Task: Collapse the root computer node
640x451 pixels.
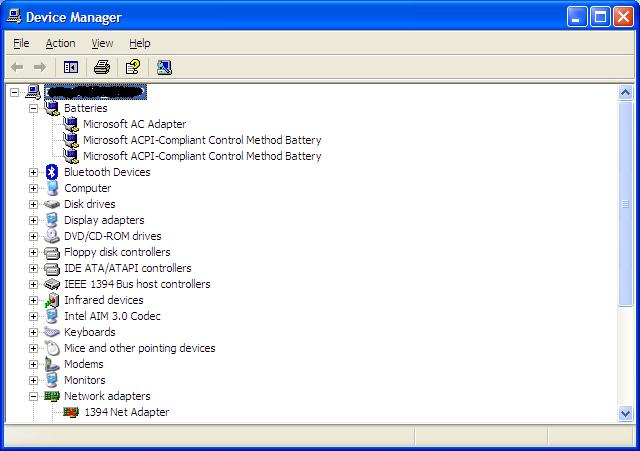Action: click(x=15, y=92)
